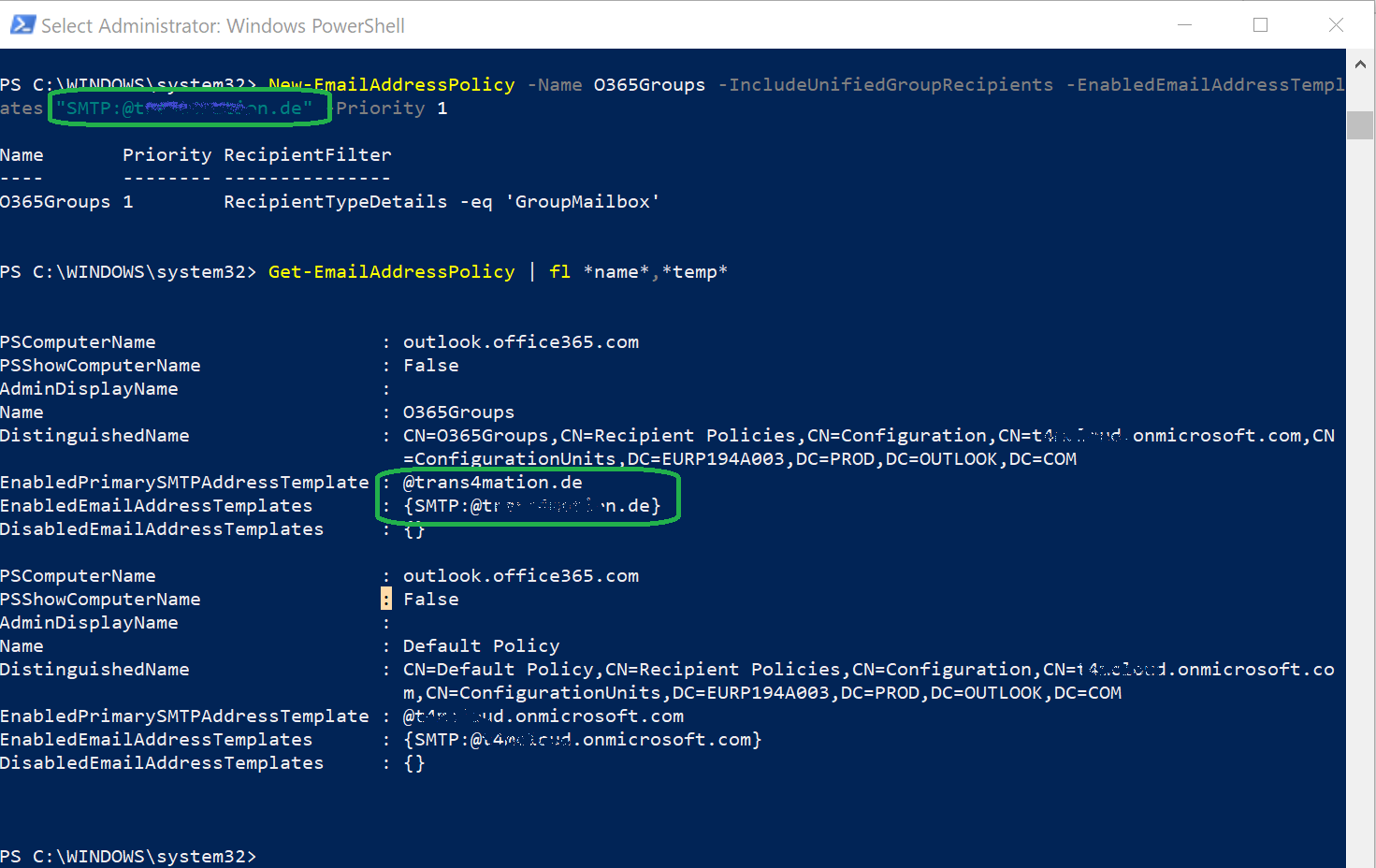Viewport: 1376px width, 868px height.
Task: Select the New-EmailAddressPolicy command text
Action: [391, 84]
